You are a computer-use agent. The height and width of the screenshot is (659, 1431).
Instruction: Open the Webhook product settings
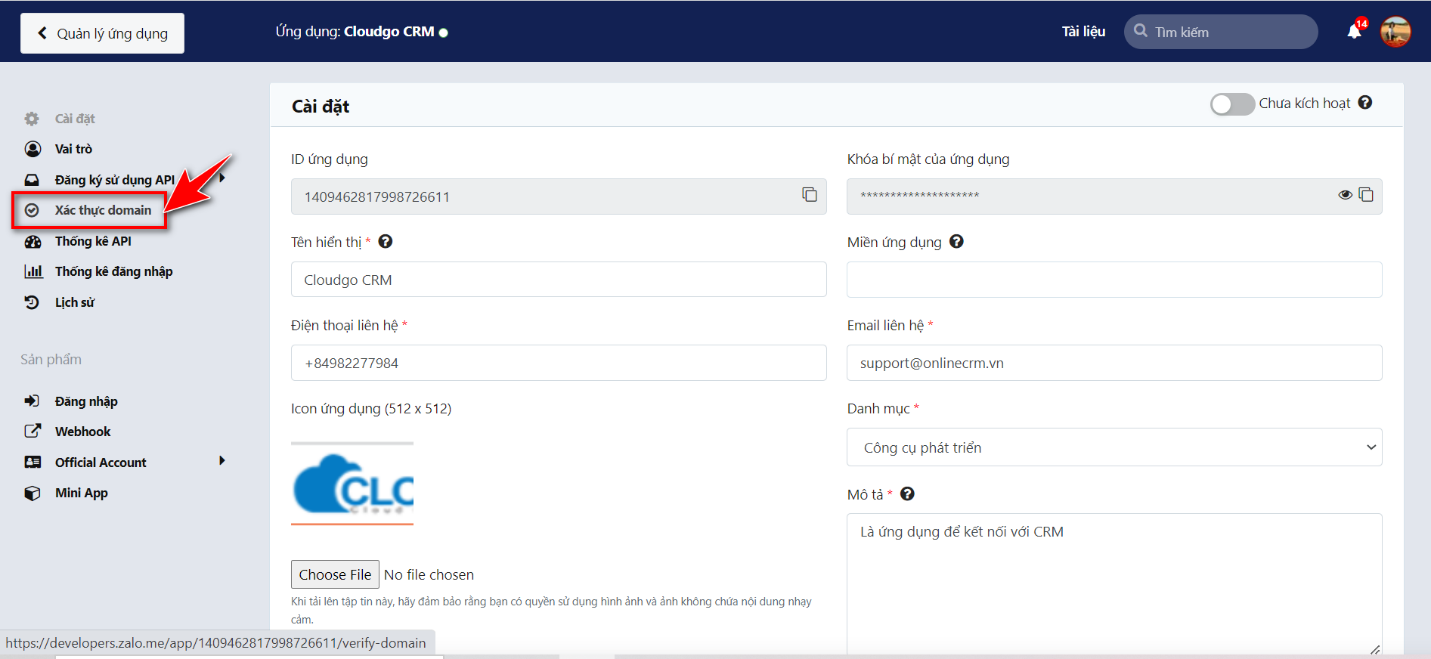tap(83, 431)
